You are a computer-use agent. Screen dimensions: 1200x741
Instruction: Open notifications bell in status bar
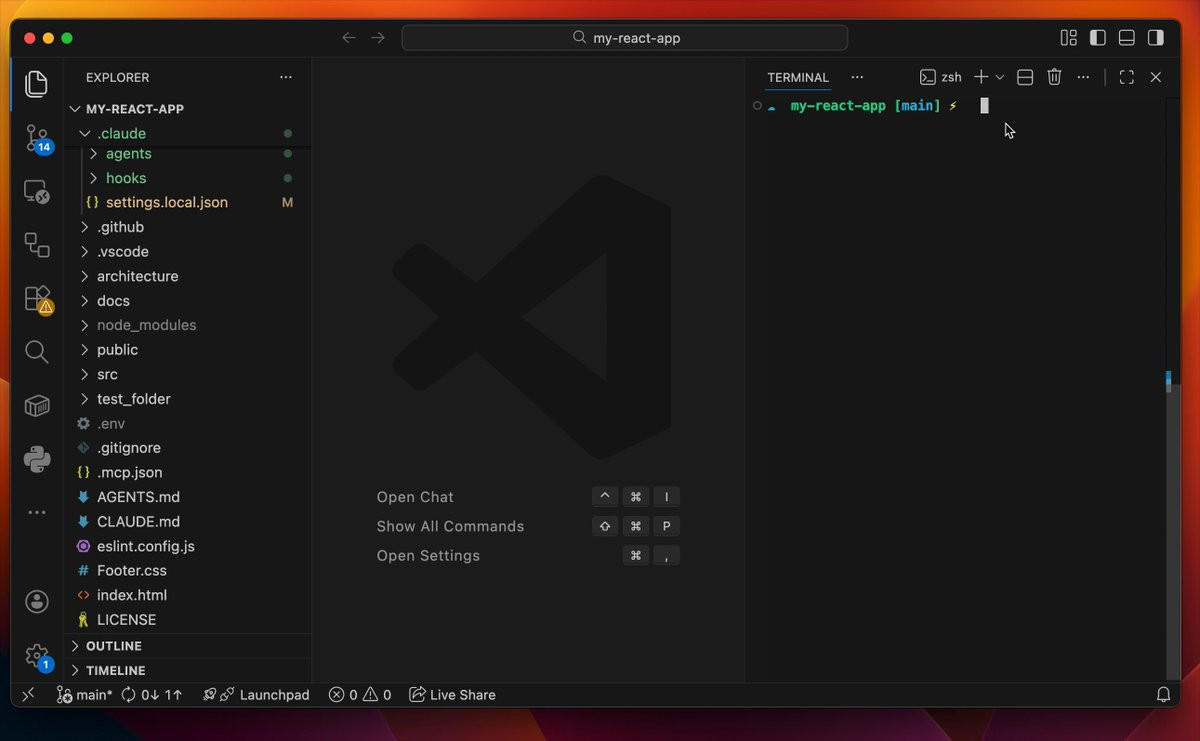1163,694
